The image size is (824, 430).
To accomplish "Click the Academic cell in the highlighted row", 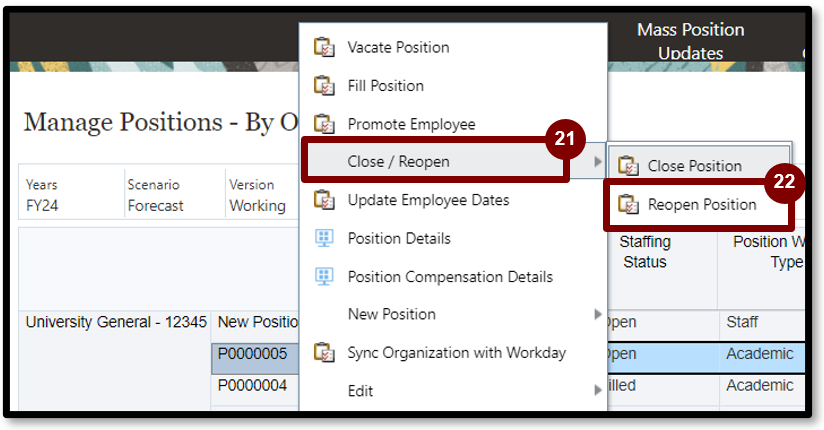I will click(760, 354).
